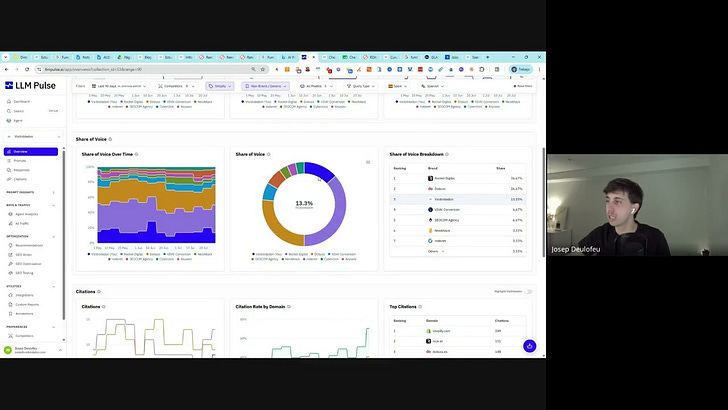Open the Spain country dropdown
The image size is (728, 410).
397,86
